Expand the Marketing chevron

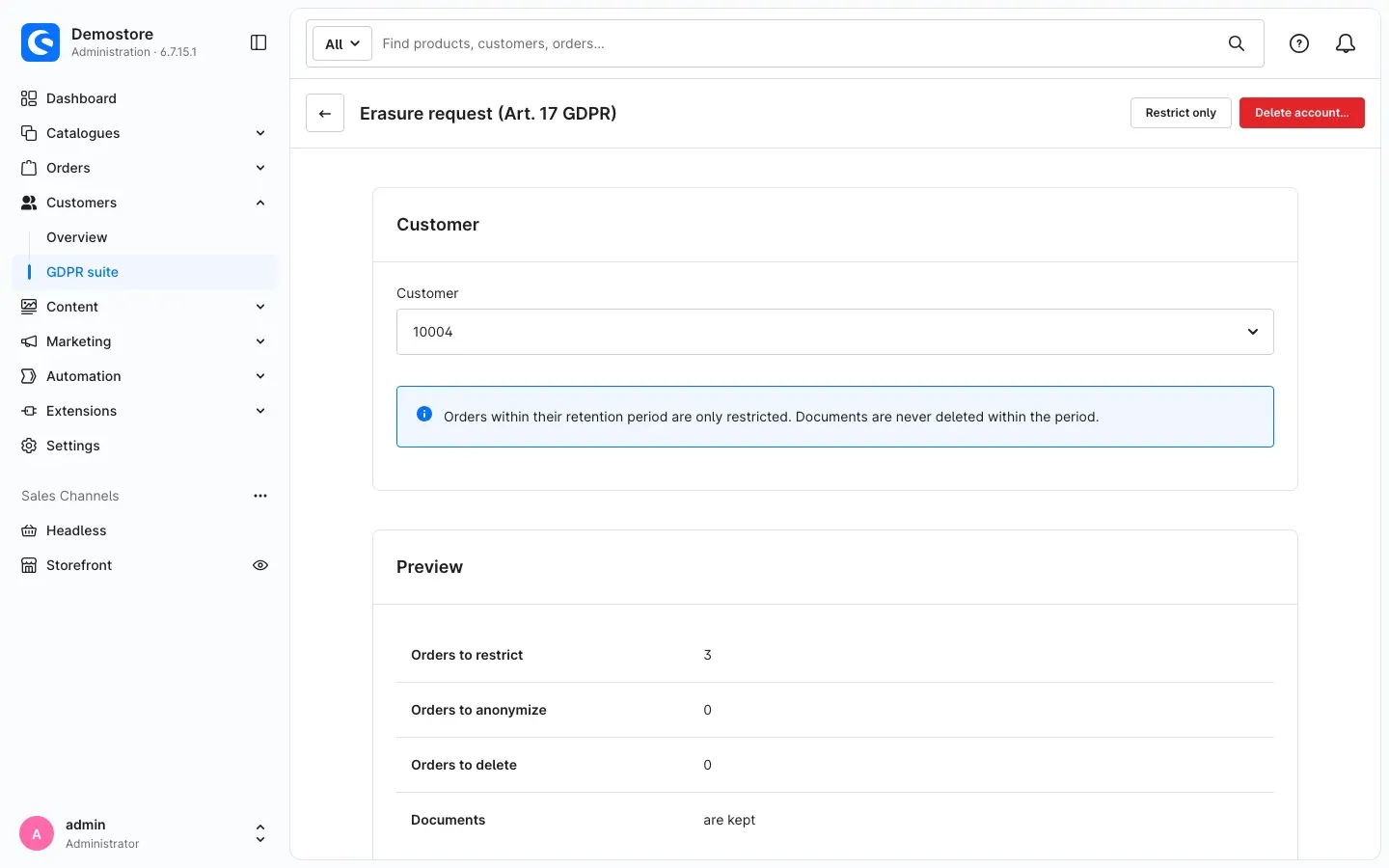coord(260,341)
